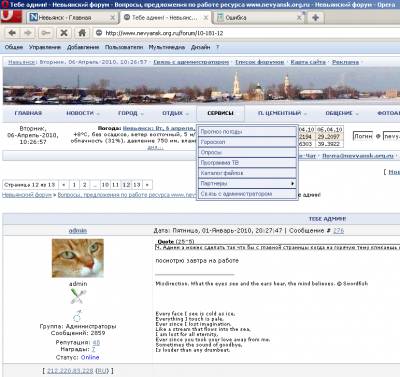Click the browser address bar URL
Image resolution: width=400 pixels, height=377 pixels.
164,33
